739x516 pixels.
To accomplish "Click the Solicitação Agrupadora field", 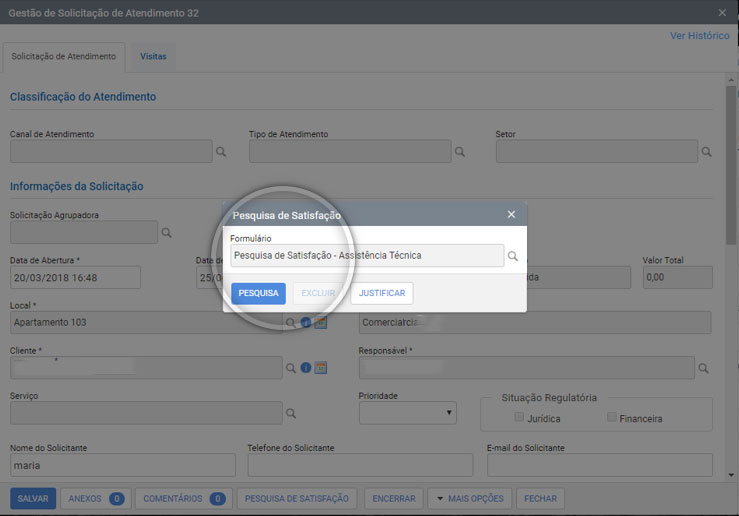I will 84,232.
